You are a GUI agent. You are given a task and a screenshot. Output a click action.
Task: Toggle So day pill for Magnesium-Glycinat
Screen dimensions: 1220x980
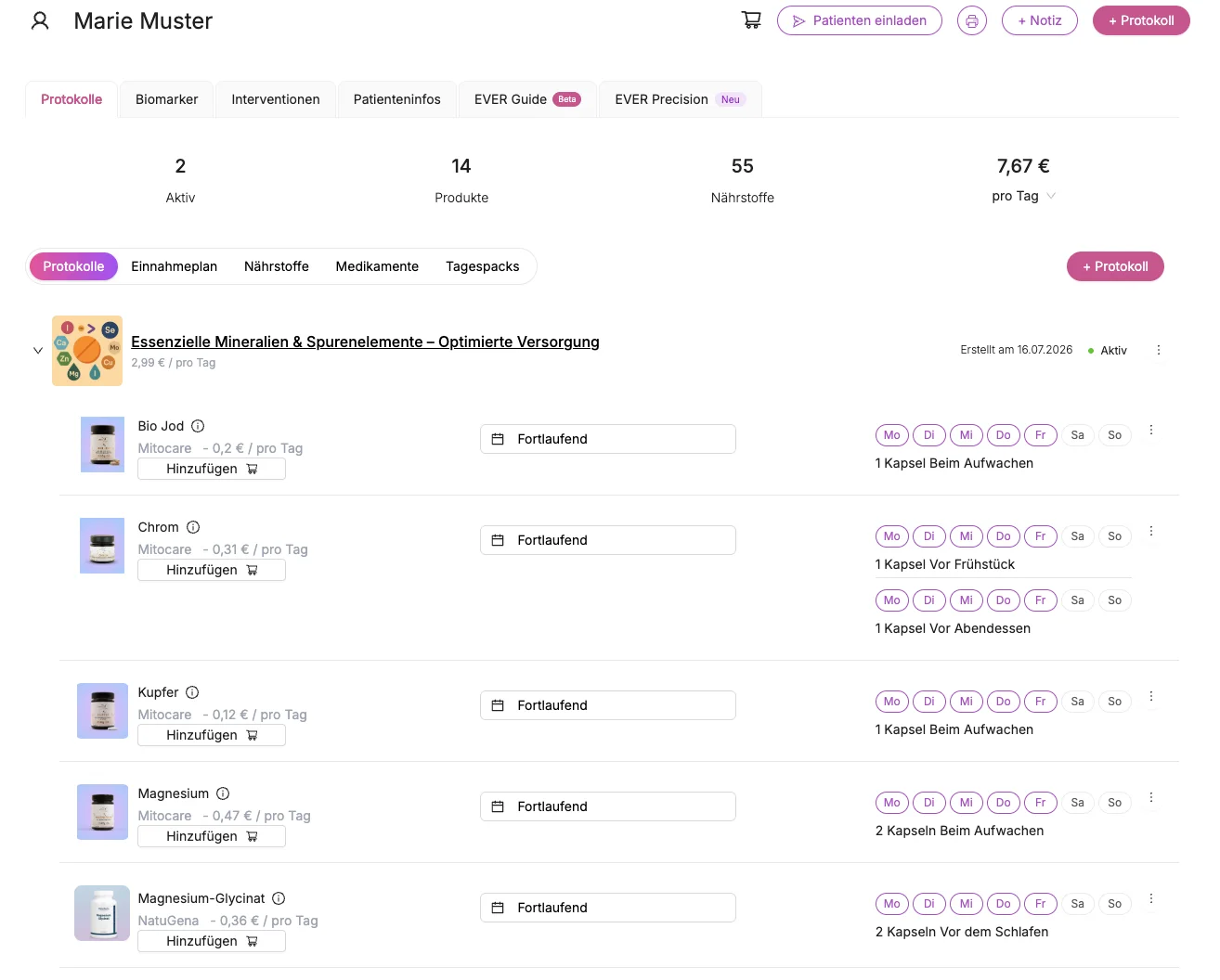coord(1114,904)
